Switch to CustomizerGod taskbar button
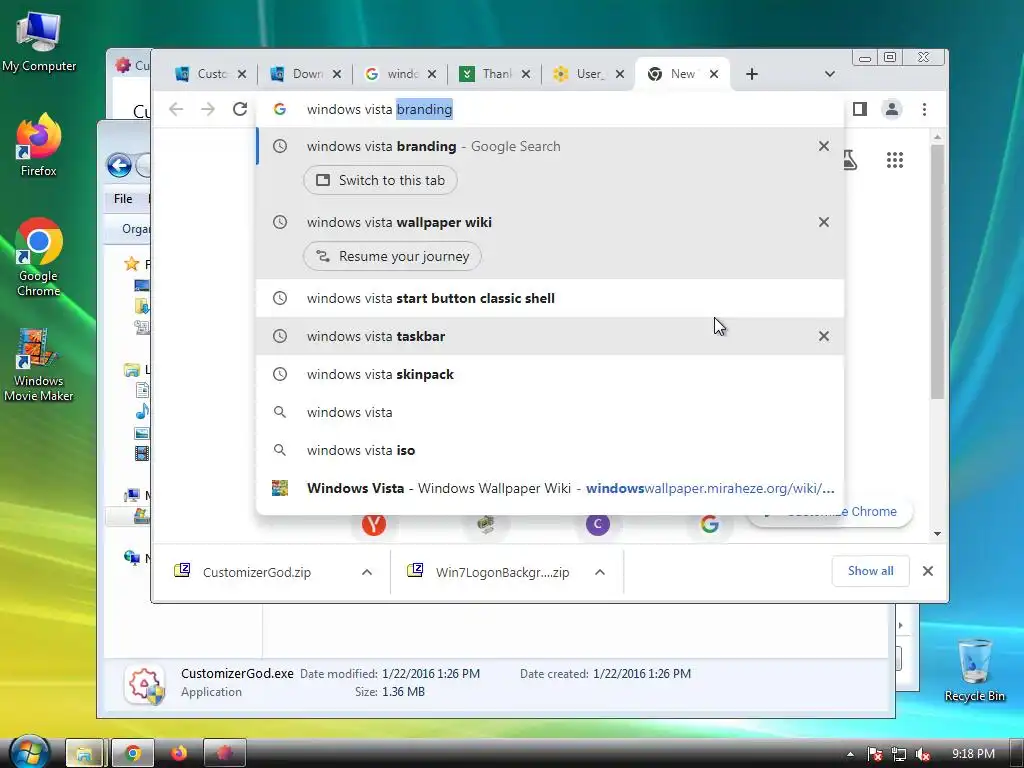This screenshot has height=768, width=1024. 225,754
